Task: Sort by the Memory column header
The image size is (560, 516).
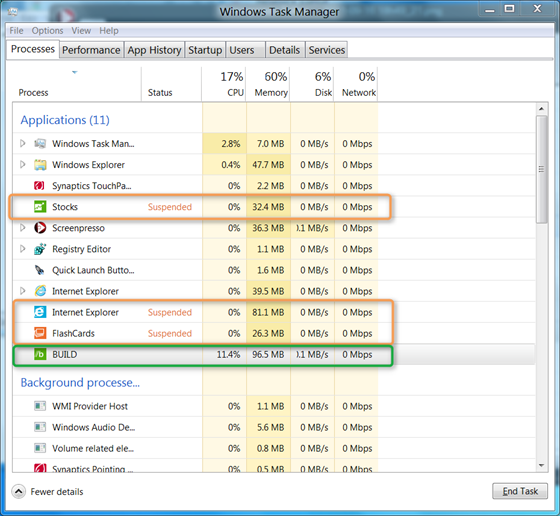Action: pyautogui.click(x=268, y=84)
